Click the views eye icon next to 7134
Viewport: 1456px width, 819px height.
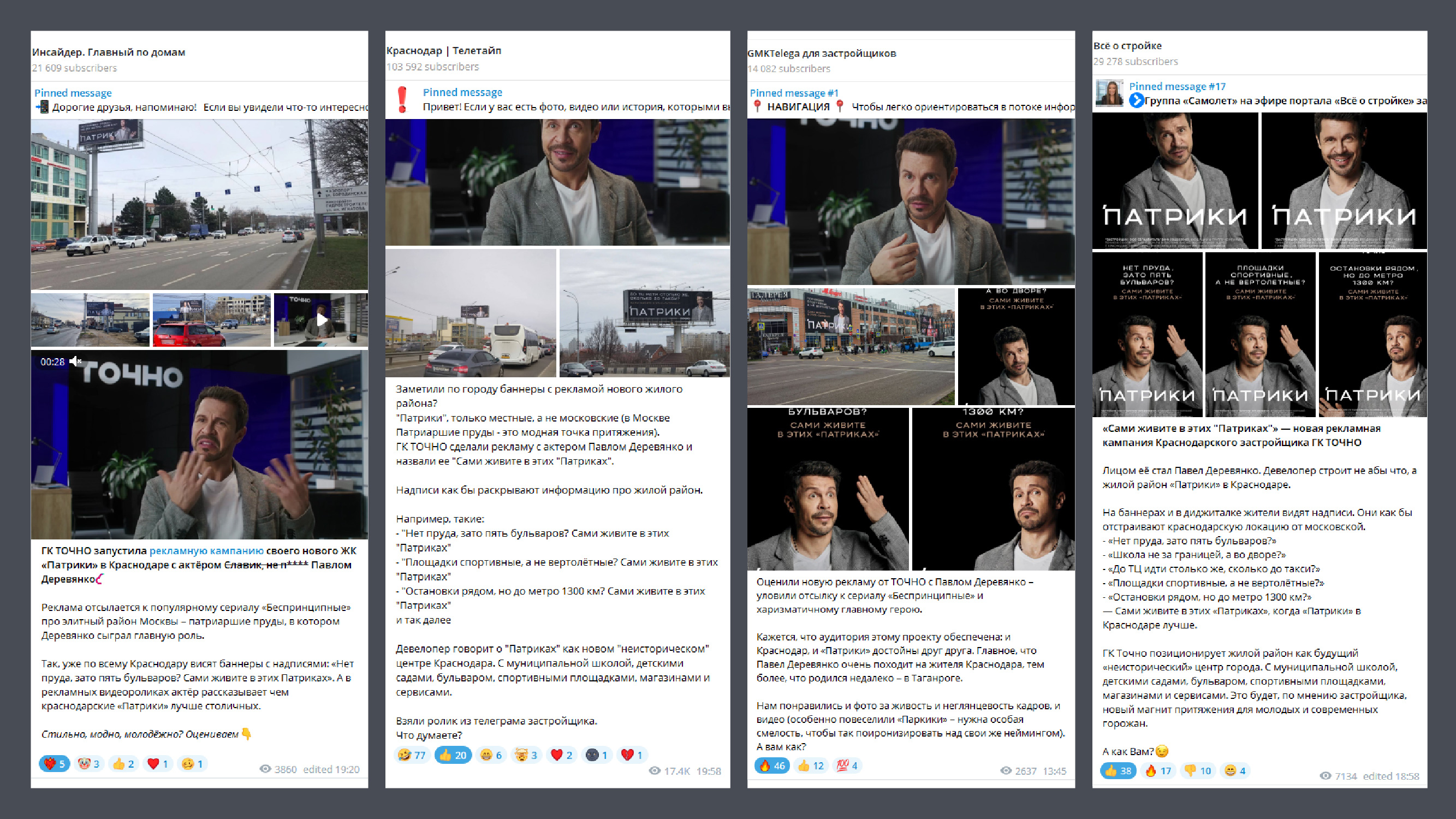pyautogui.click(x=1326, y=775)
